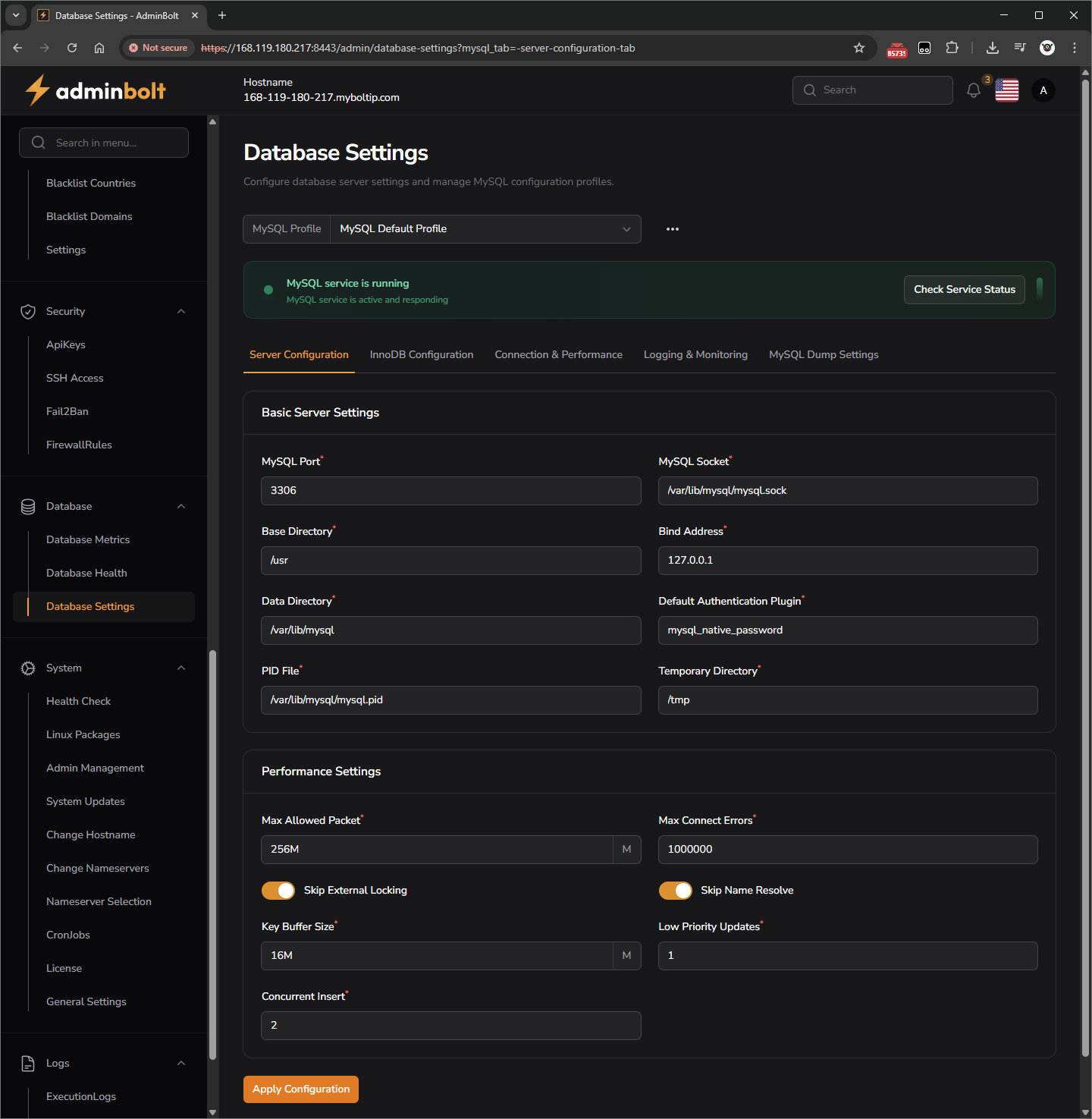The height and width of the screenshot is (1119, 1092).
Task: Click the MySQL Port input field
Action: coord(450,491)
